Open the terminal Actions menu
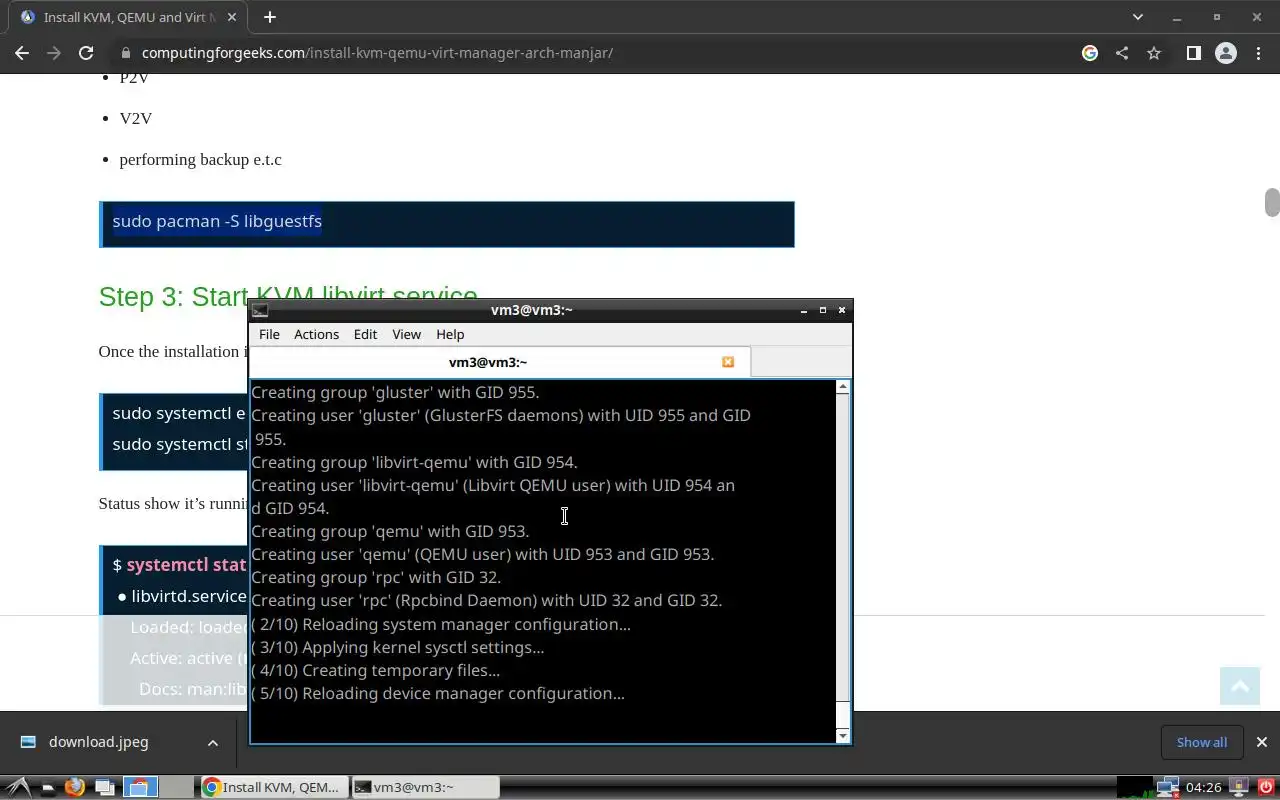This screenshot has height=800, width=1280. pos(316,334)
